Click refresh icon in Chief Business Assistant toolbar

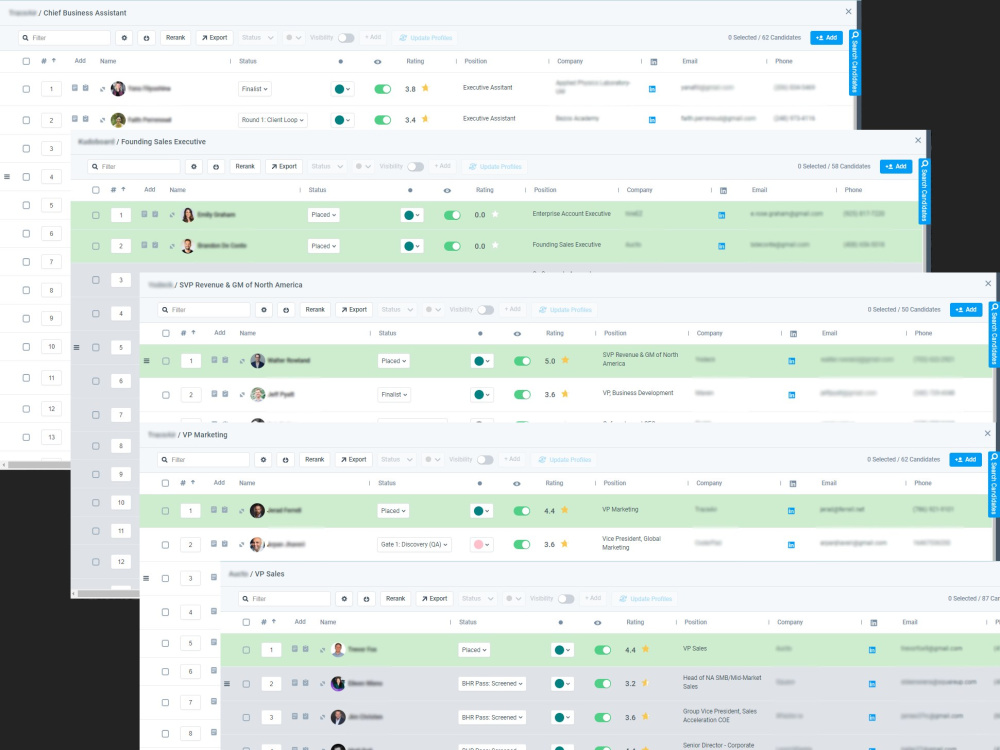click(146, 38)
